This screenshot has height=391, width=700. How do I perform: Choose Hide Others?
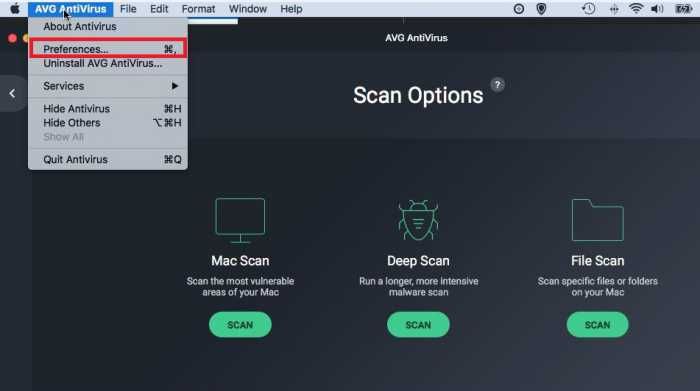(x=108, y=123)
